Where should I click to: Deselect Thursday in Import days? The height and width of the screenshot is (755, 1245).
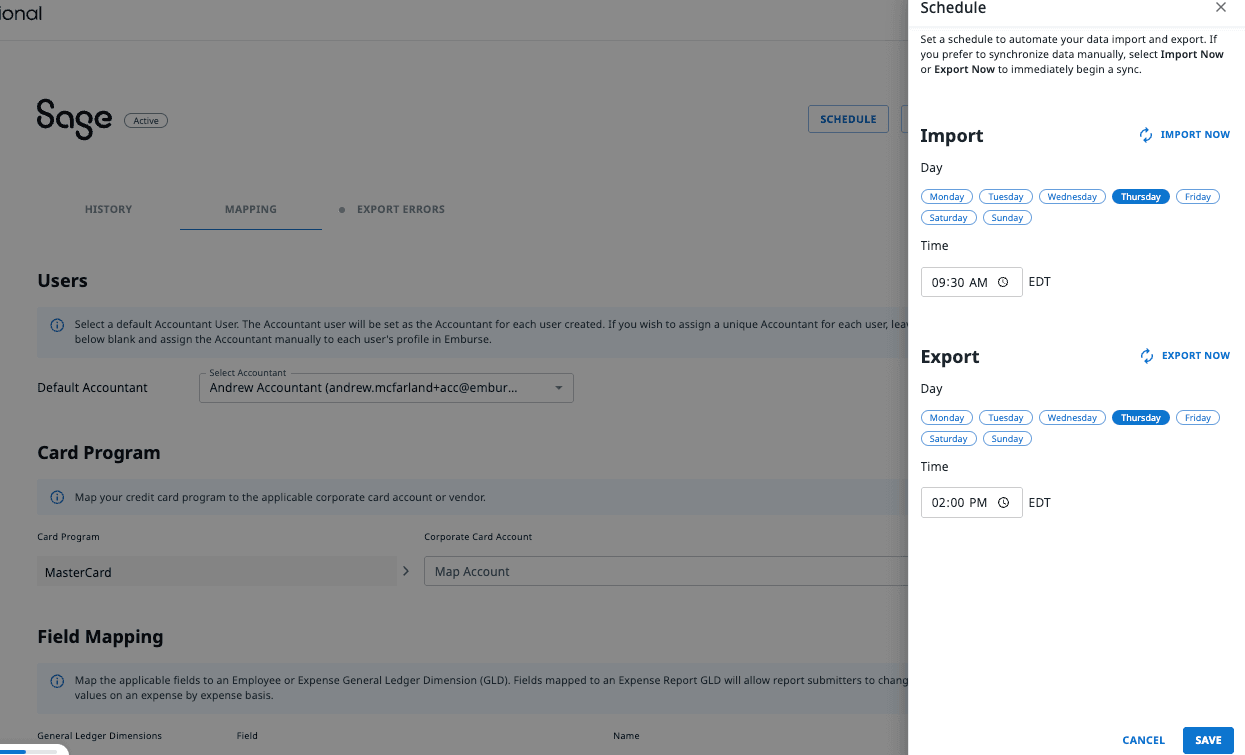point(1140,197)
